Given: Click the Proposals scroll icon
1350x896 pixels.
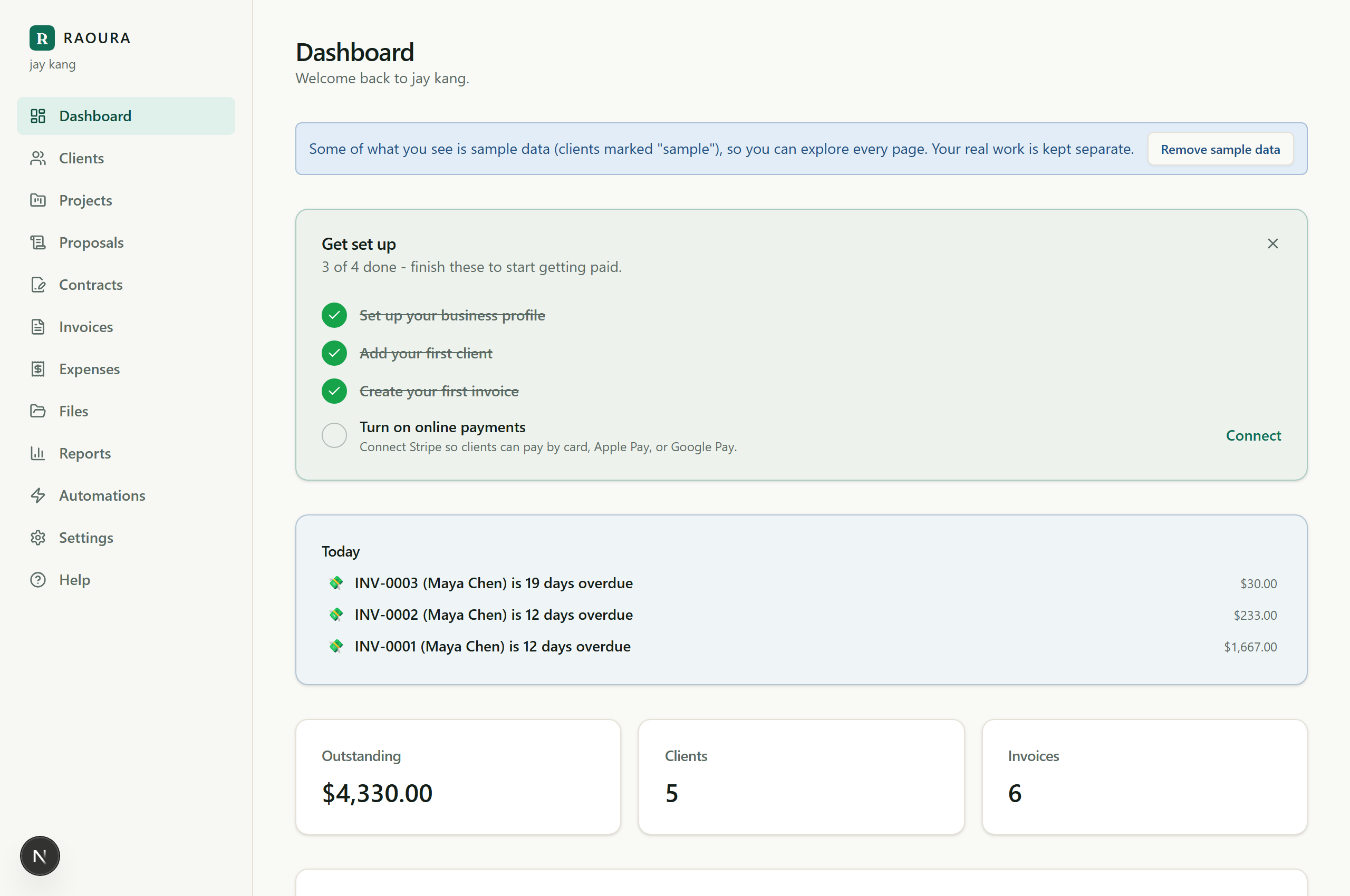Looking at the screenshot, I should (x=38, y=243).
